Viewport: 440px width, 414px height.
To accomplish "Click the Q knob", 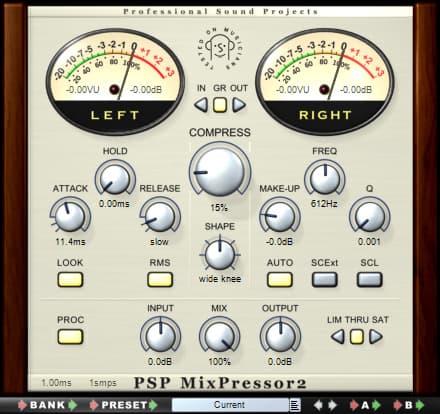I will pos(370,216).
